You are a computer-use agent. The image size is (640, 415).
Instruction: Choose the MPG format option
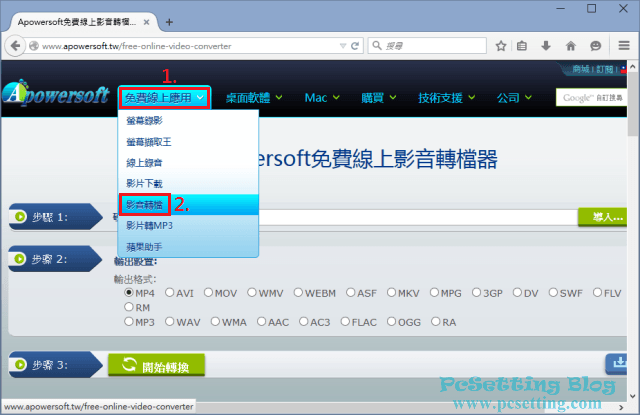click(434, 293)
